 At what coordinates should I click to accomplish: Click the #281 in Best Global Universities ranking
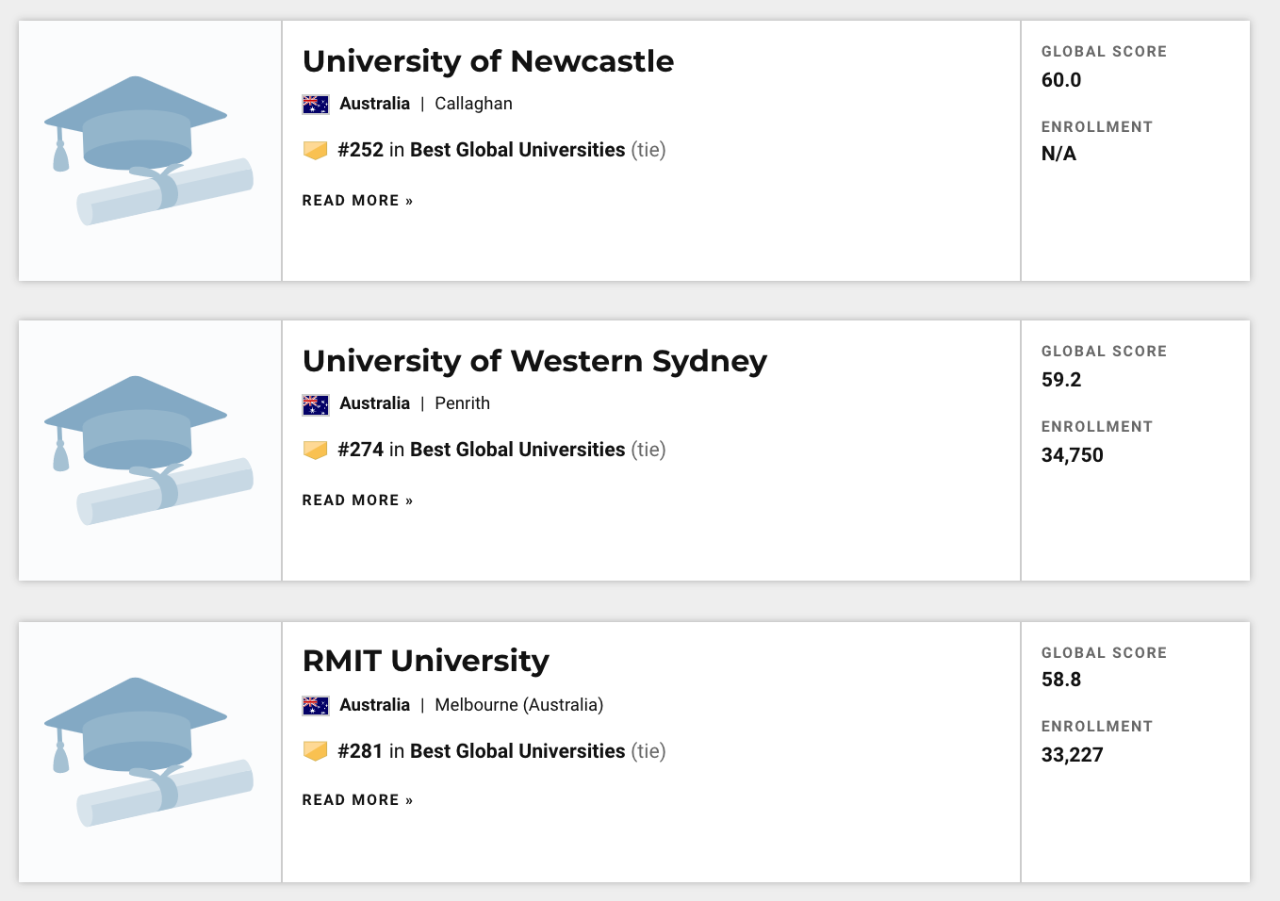482,751
